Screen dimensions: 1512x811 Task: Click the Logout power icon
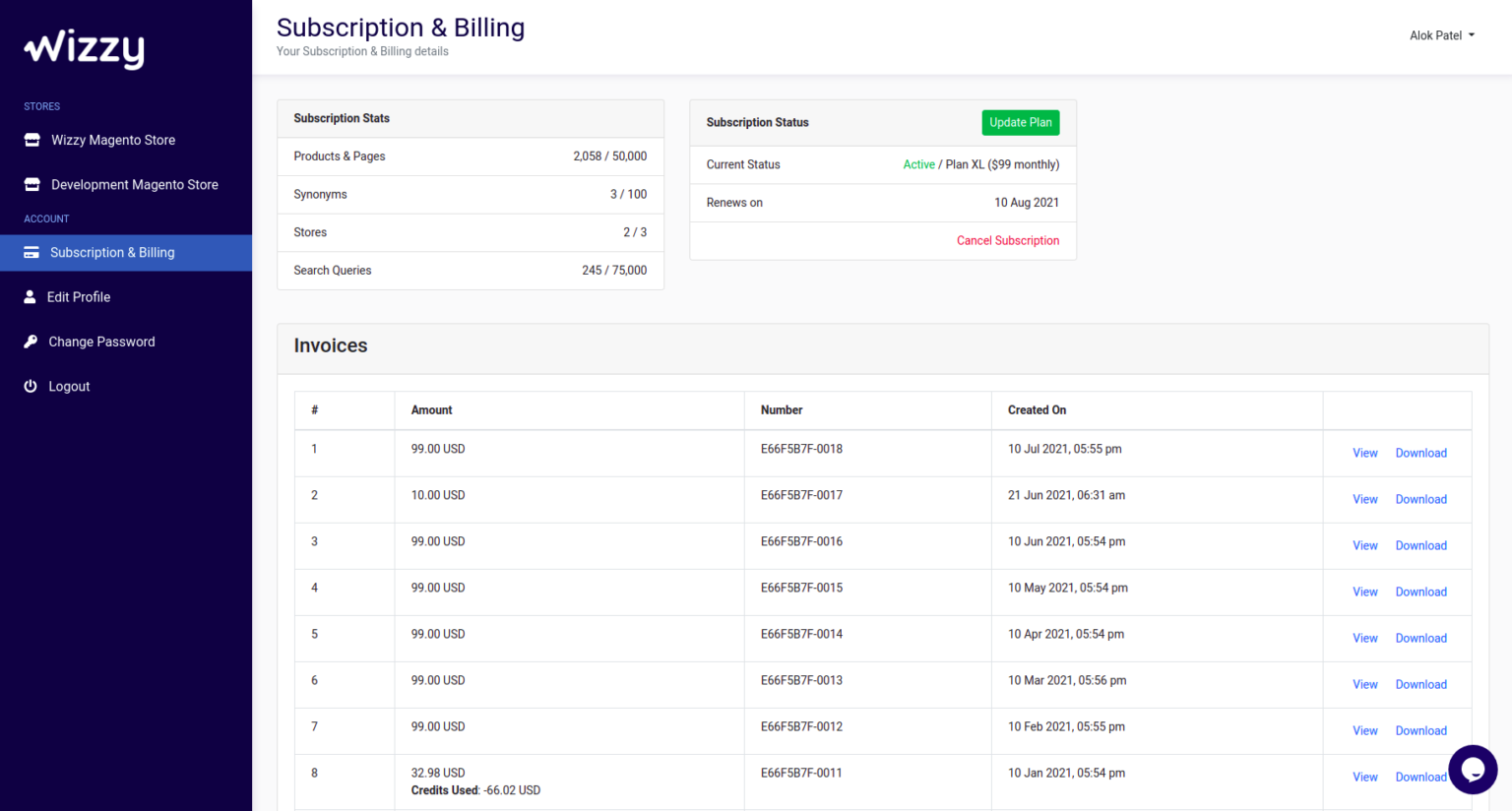pyautogui.click(x=31, y=386)
